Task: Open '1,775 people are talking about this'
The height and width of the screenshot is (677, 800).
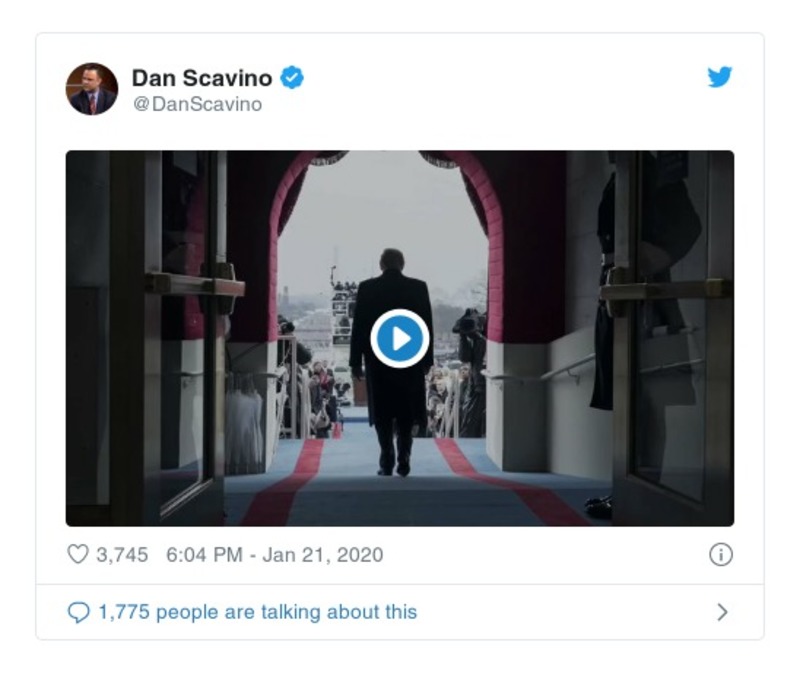Action: (257, 612)
